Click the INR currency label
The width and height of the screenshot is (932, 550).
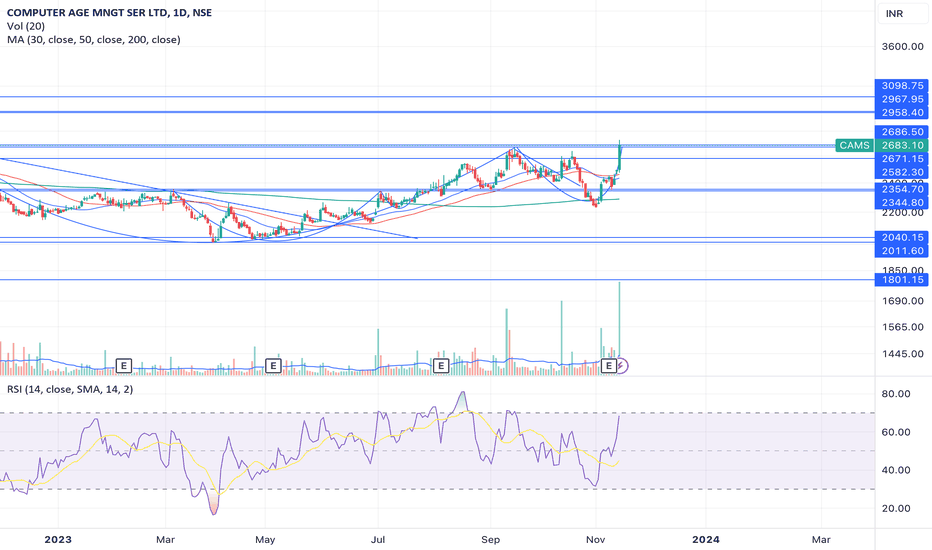click(x=894, y=14)
